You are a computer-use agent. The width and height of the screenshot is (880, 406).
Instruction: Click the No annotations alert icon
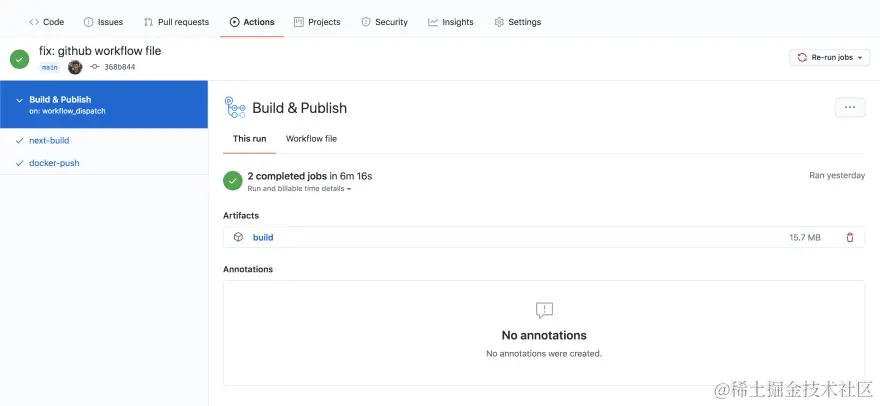tap(544, 310)
